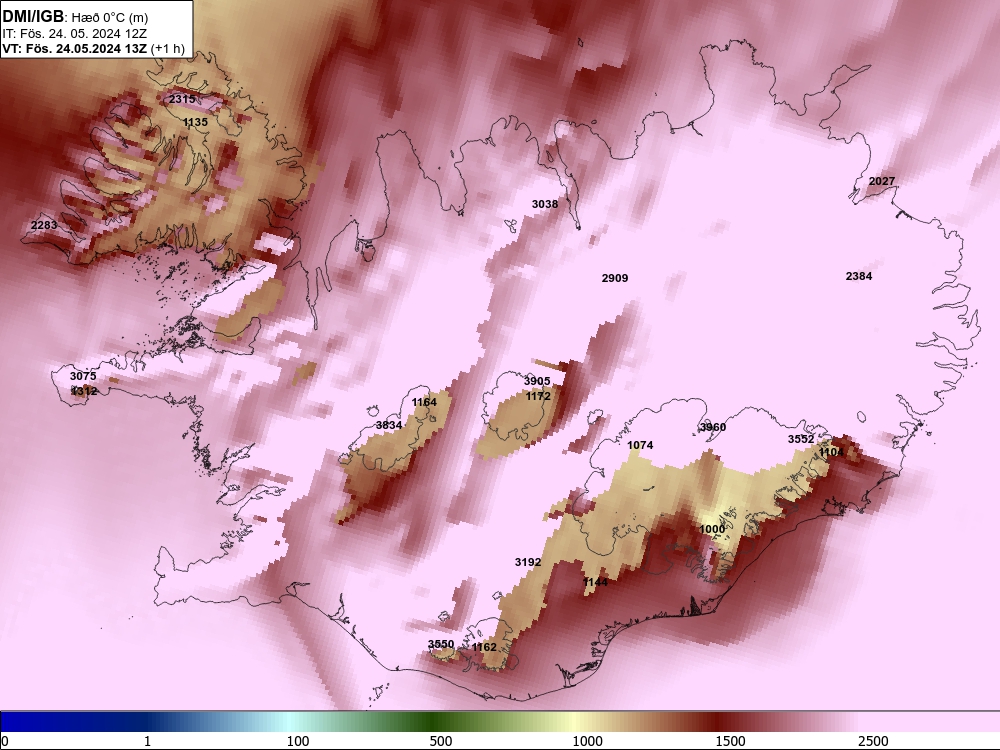Click the color scale tick label 500
Image resolution: width=1000 pixels, height=750 pixels.
(441, 741)
